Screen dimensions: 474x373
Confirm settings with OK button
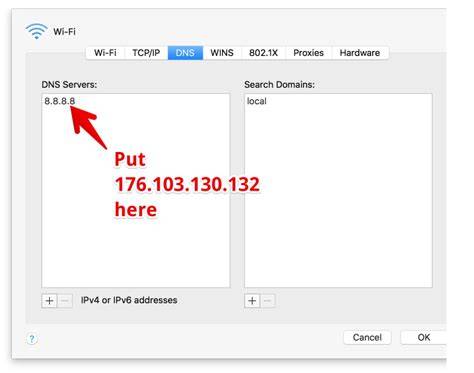pos(424,338)
